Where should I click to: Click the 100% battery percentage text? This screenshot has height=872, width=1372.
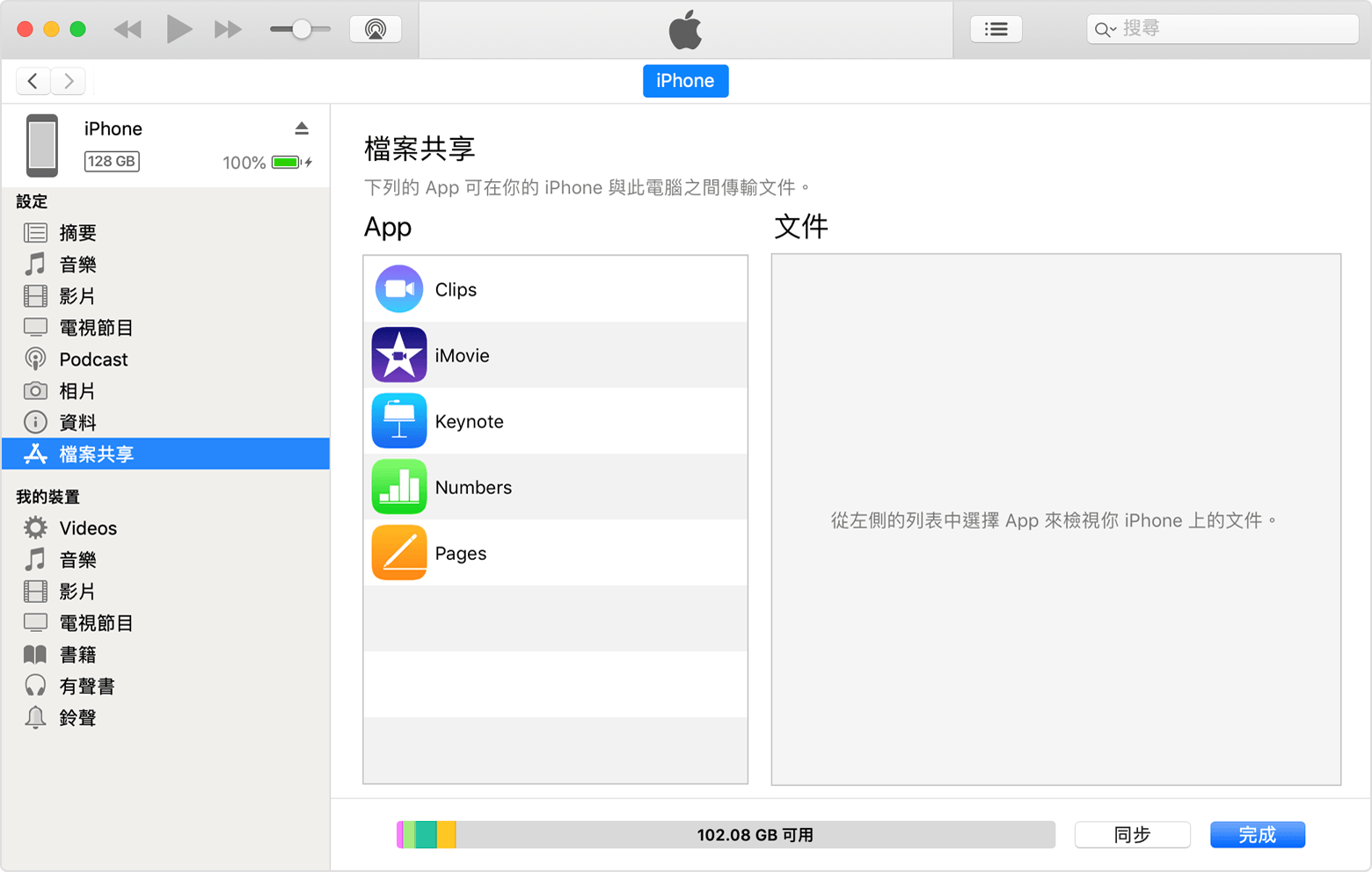244,163
